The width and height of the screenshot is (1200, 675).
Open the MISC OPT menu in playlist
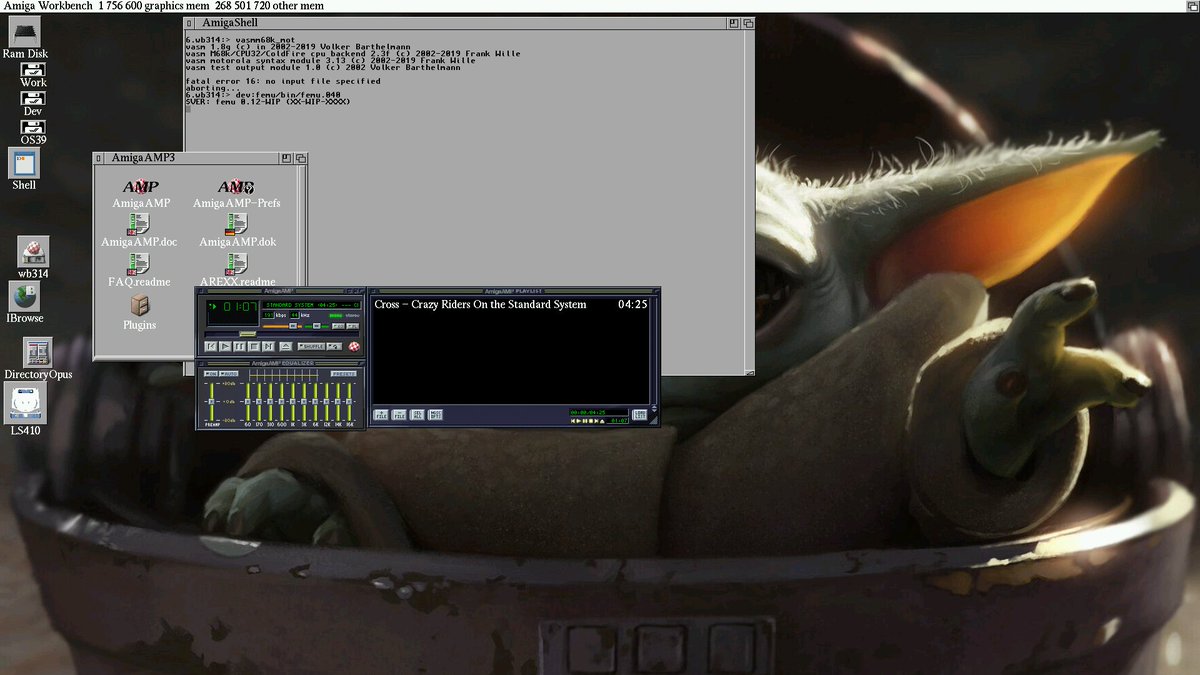435,415
